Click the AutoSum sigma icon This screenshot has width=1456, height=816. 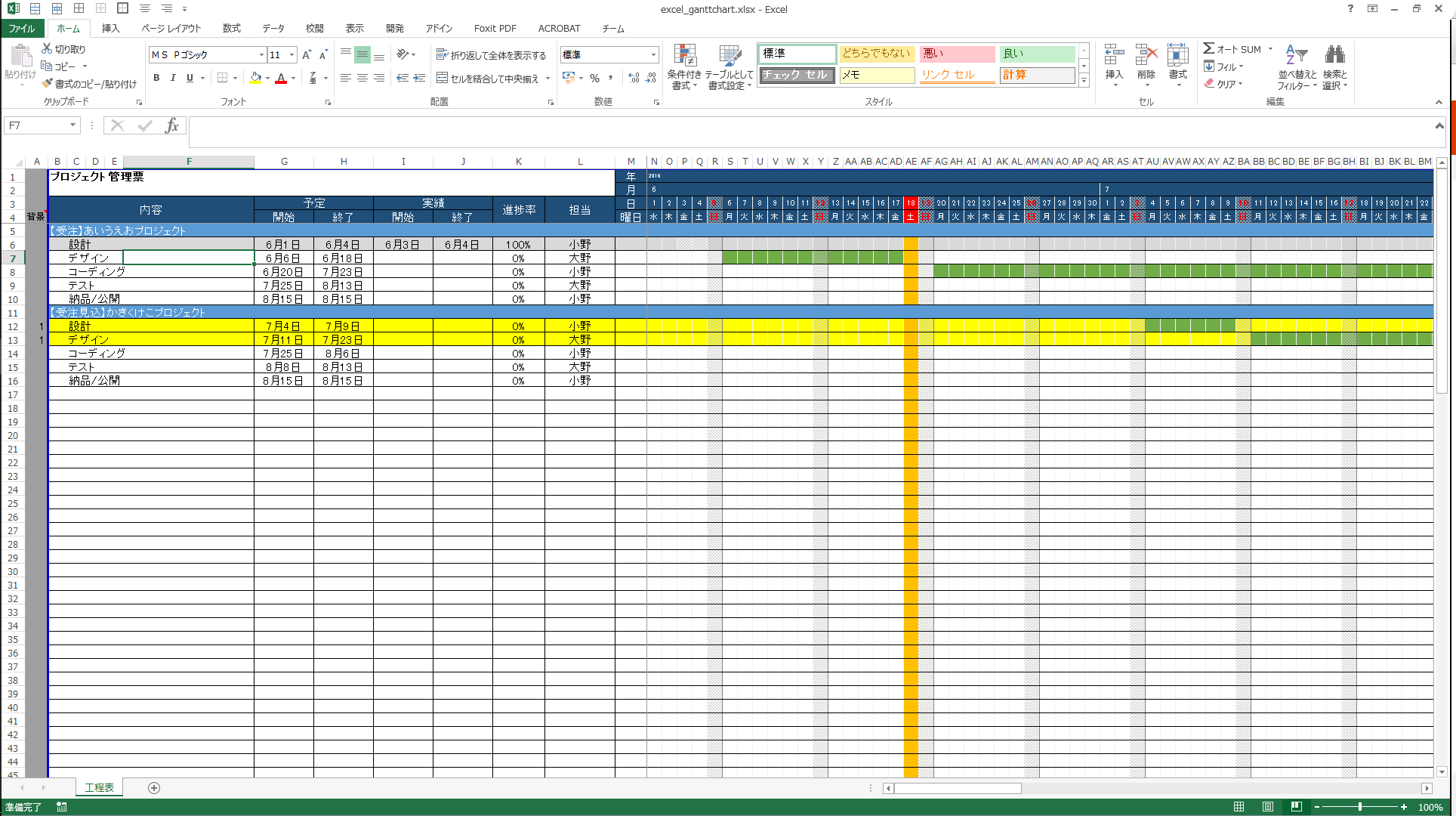tap(1209, 48)
